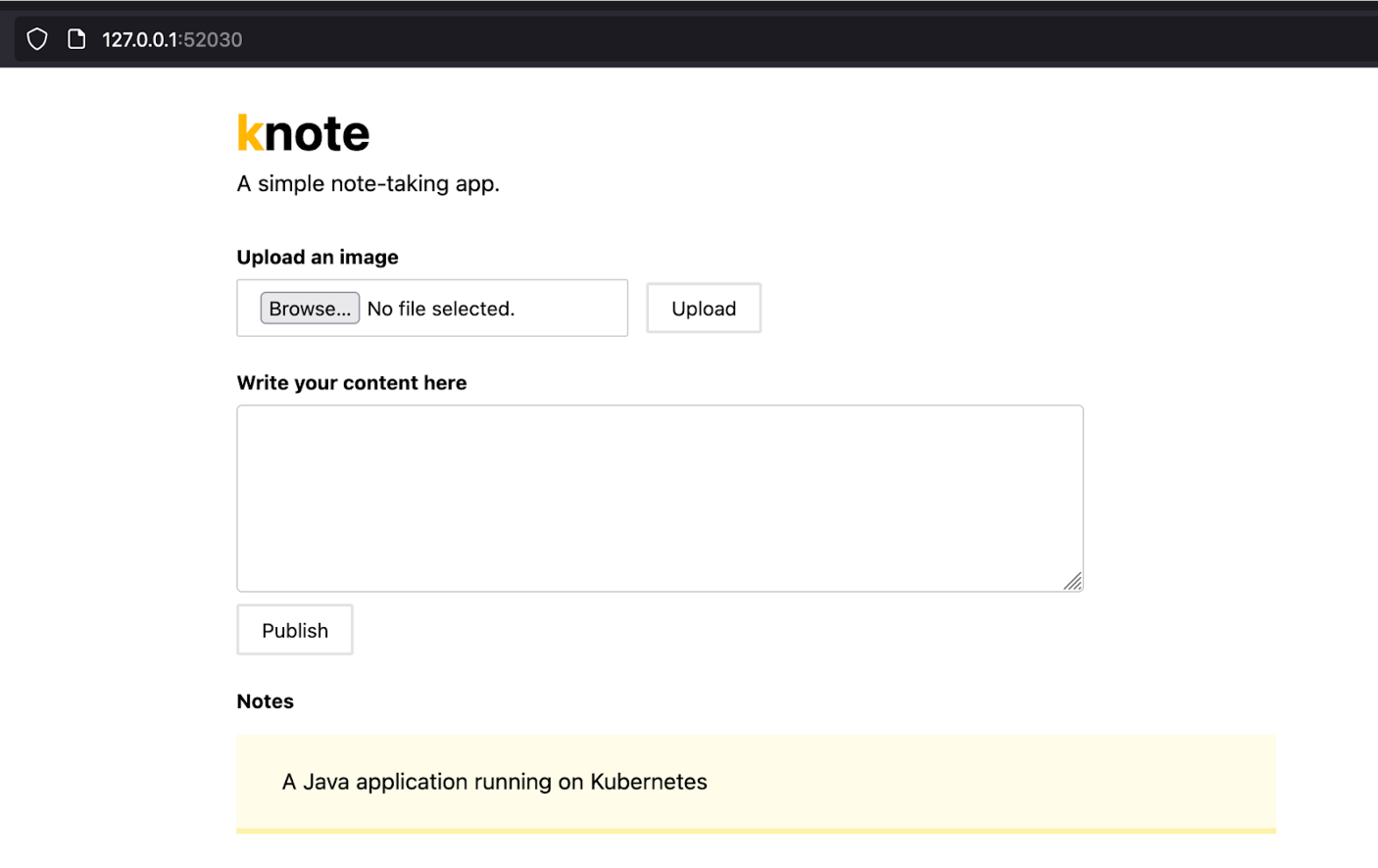This screenshot has width=1378, height=868.
Task: Click the yellow letter k in logo
Action: pos(250,133)
